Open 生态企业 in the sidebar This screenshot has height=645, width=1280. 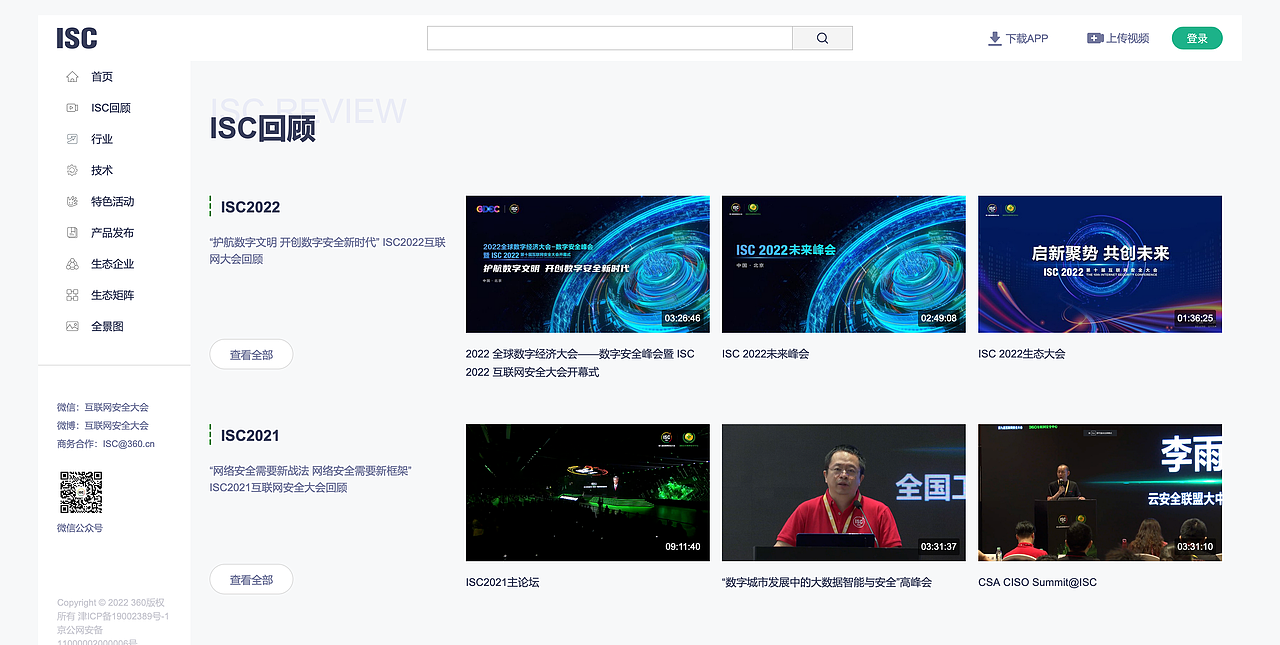[112, 264]
